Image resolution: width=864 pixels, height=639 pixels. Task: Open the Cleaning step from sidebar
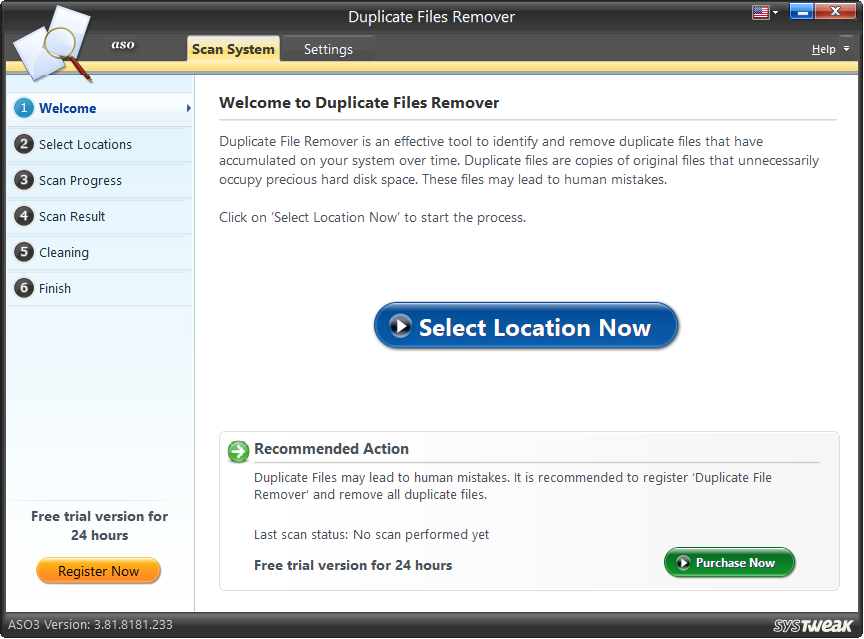pyautogui.click(x=66, y=252)
